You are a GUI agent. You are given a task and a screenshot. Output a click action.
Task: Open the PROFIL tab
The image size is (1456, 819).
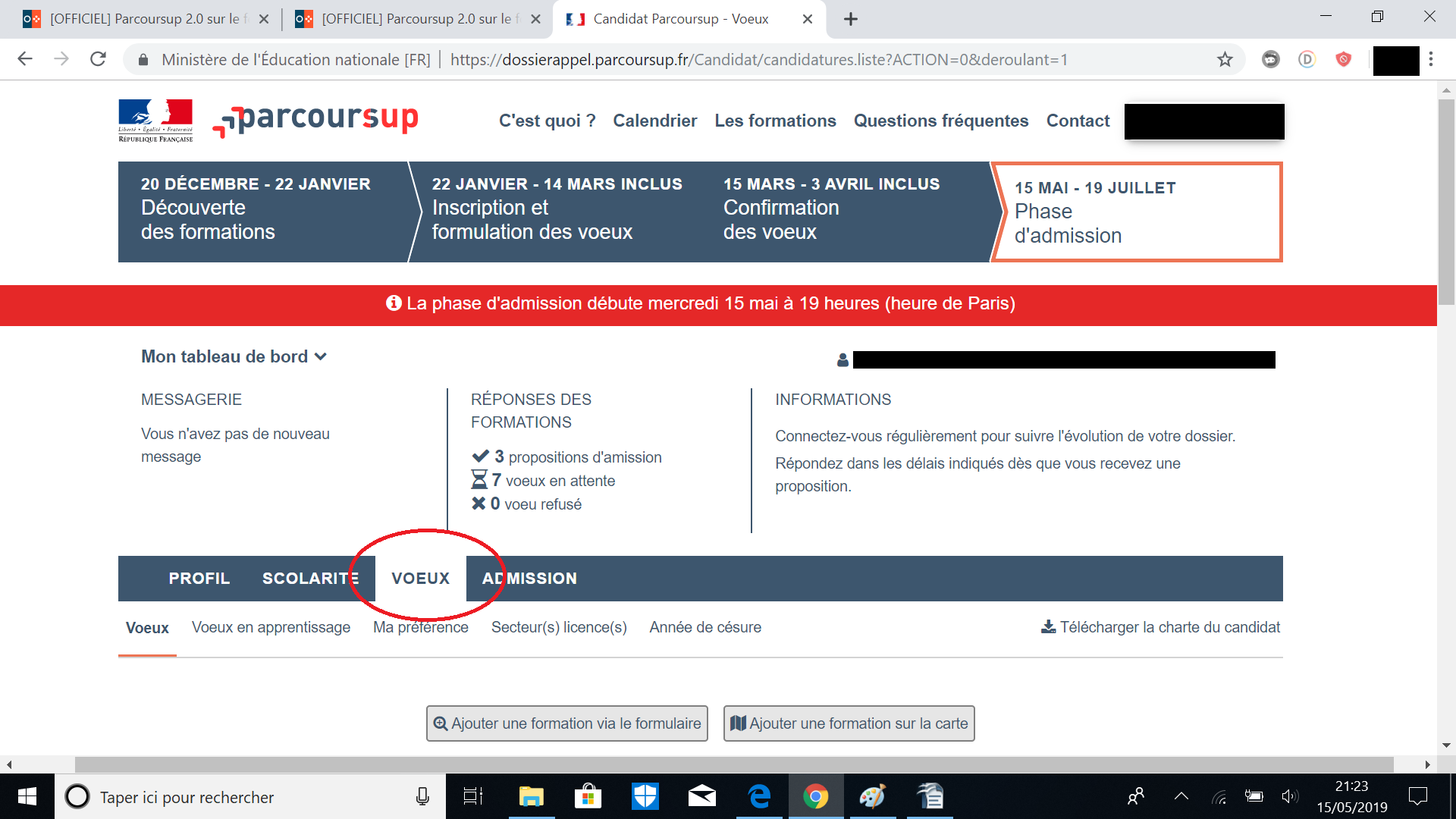199,579
